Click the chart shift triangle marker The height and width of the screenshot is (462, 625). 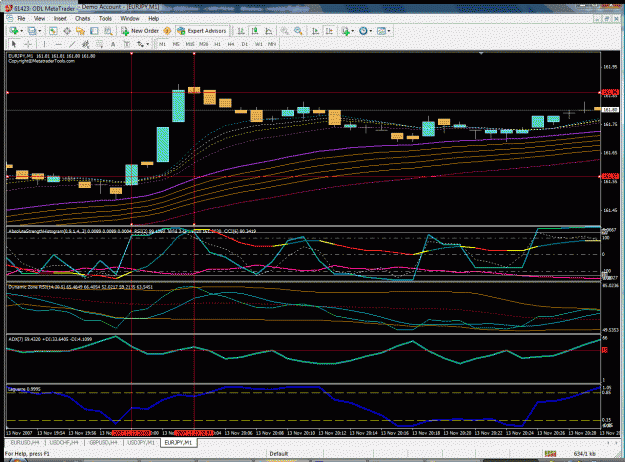481,53
